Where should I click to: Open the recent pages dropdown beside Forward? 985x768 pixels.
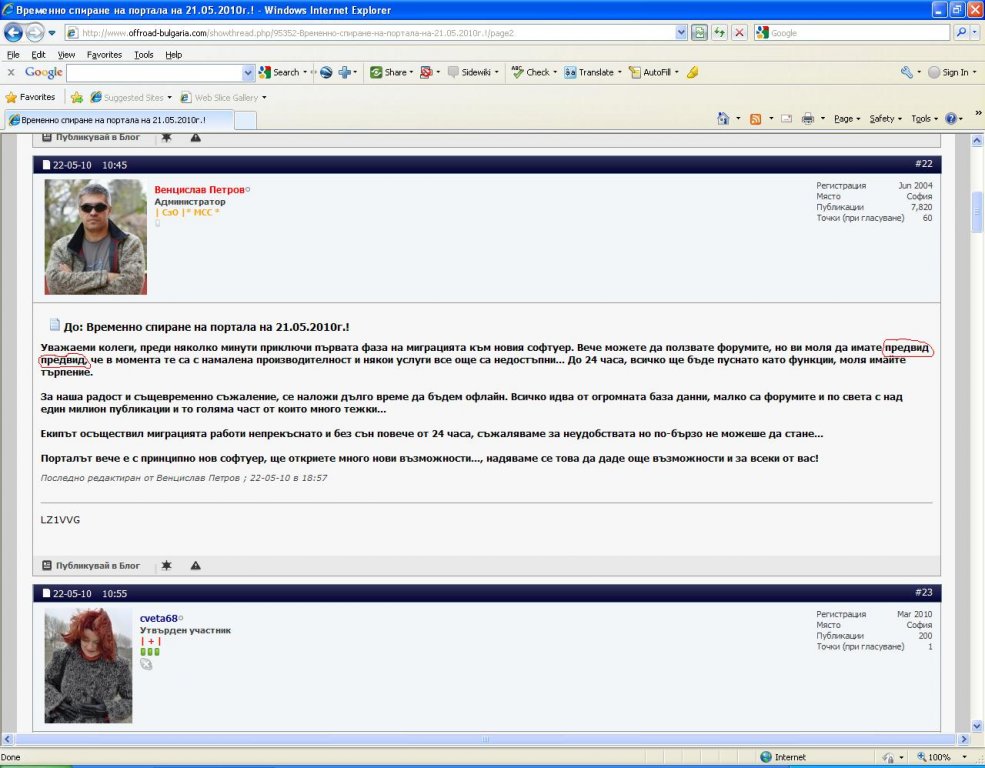52,33
